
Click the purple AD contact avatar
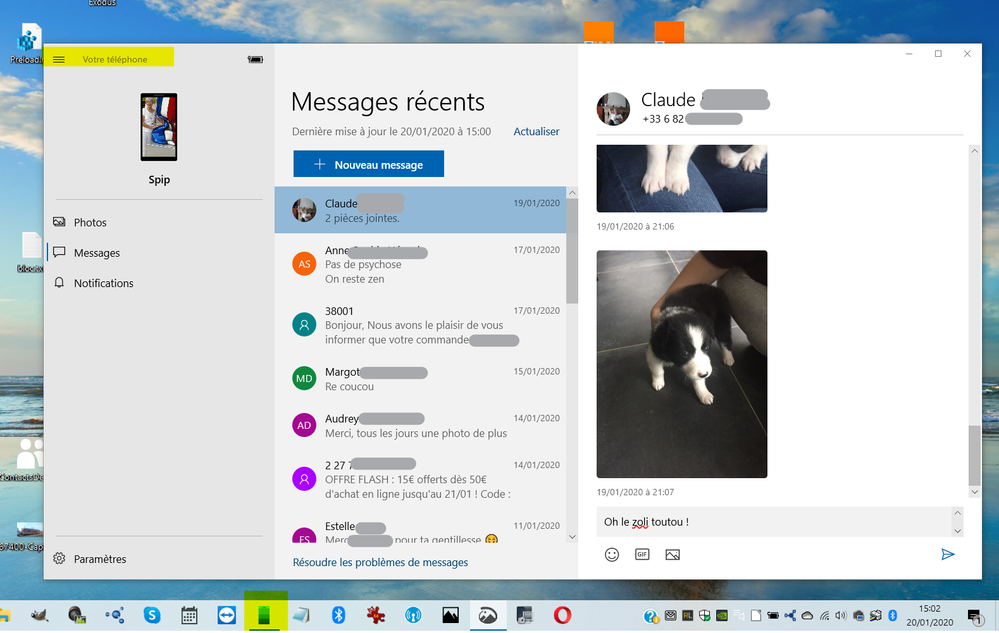[x=304, y=425]
